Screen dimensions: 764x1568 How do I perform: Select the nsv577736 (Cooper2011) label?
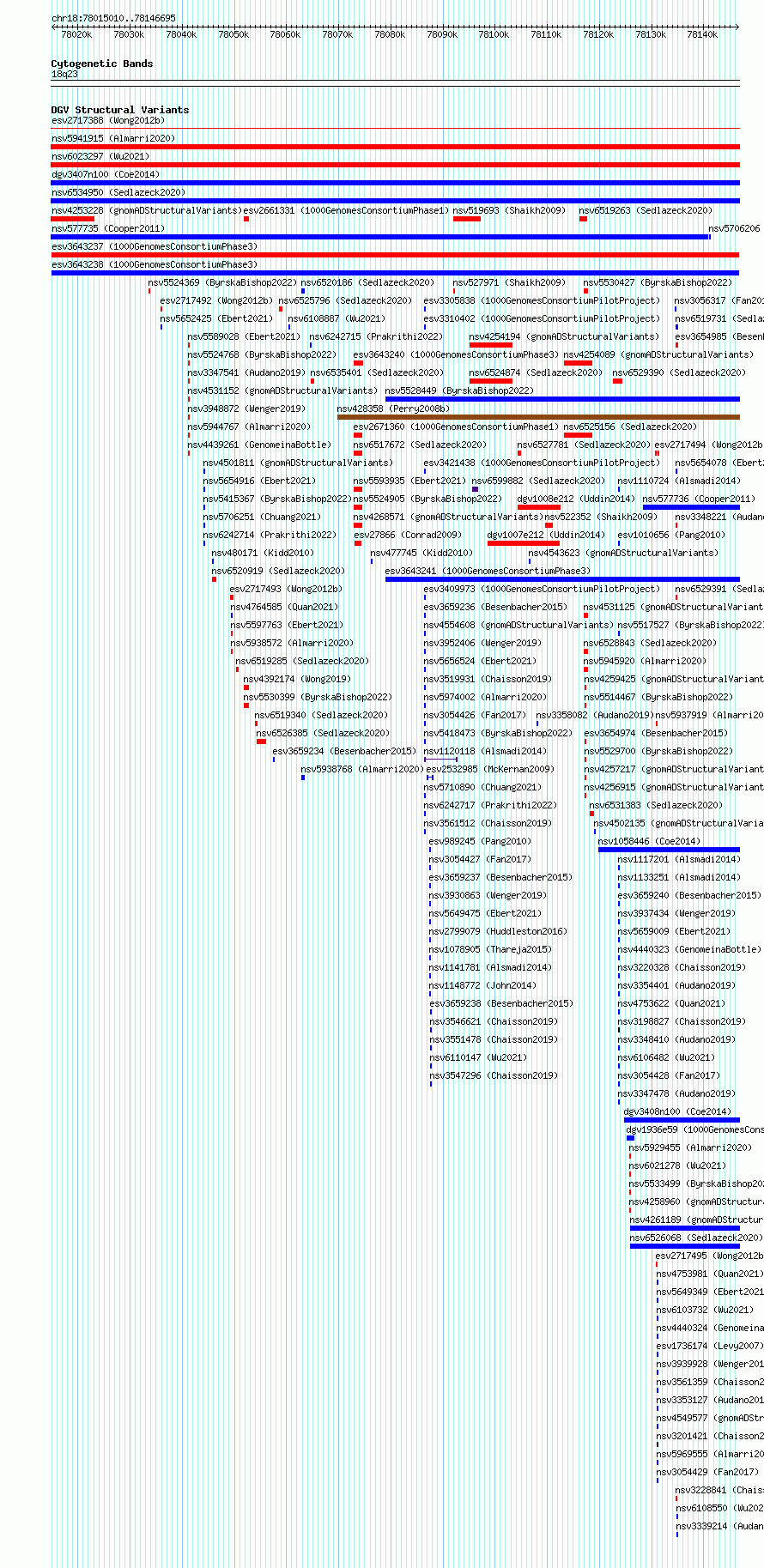(699, 499)
